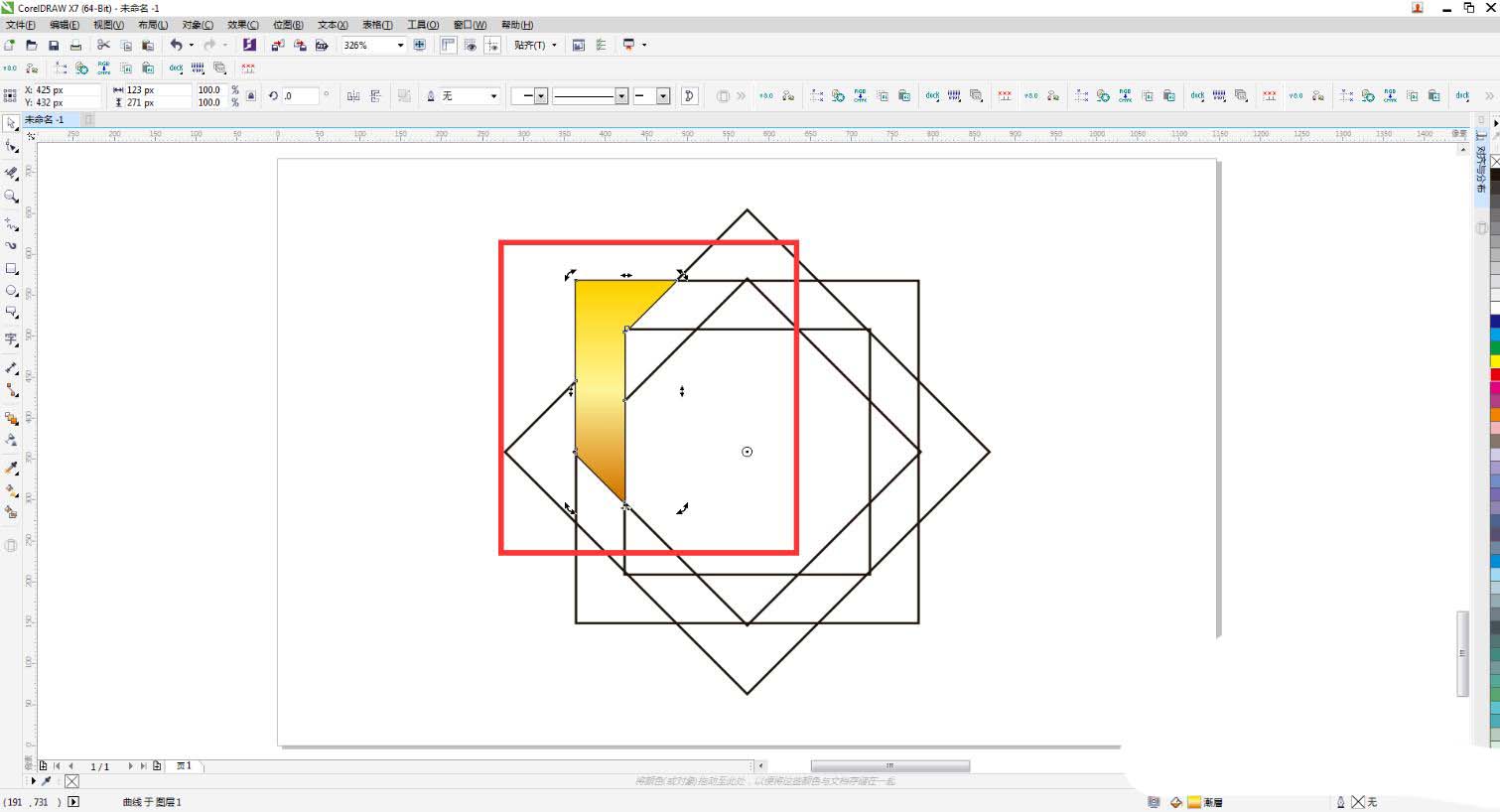This screenshot has width=1500, height=812.
Task: Select the Rectangle tool
Action: (x=12, y=269)
